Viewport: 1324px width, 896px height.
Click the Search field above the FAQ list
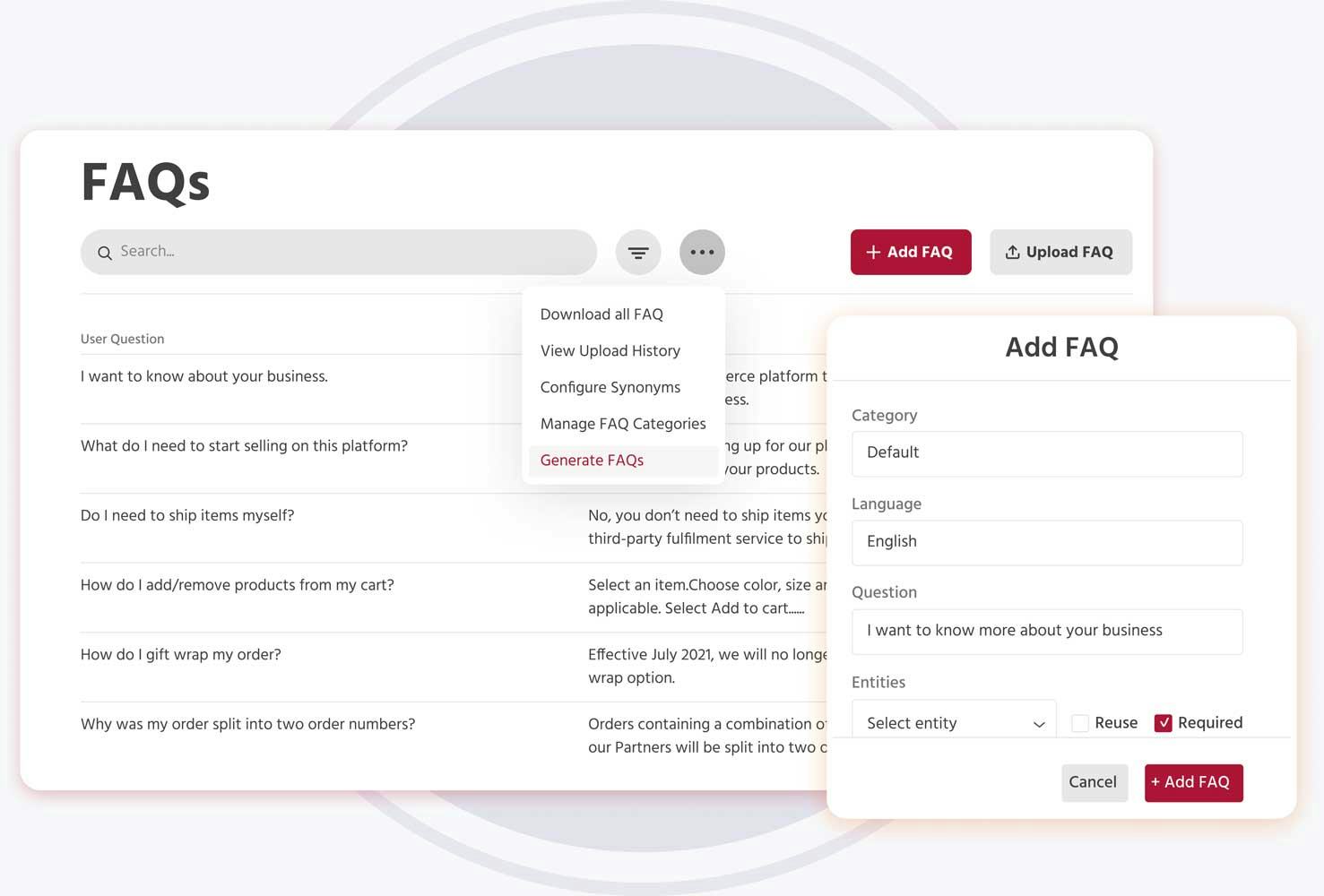pos(339,252)
